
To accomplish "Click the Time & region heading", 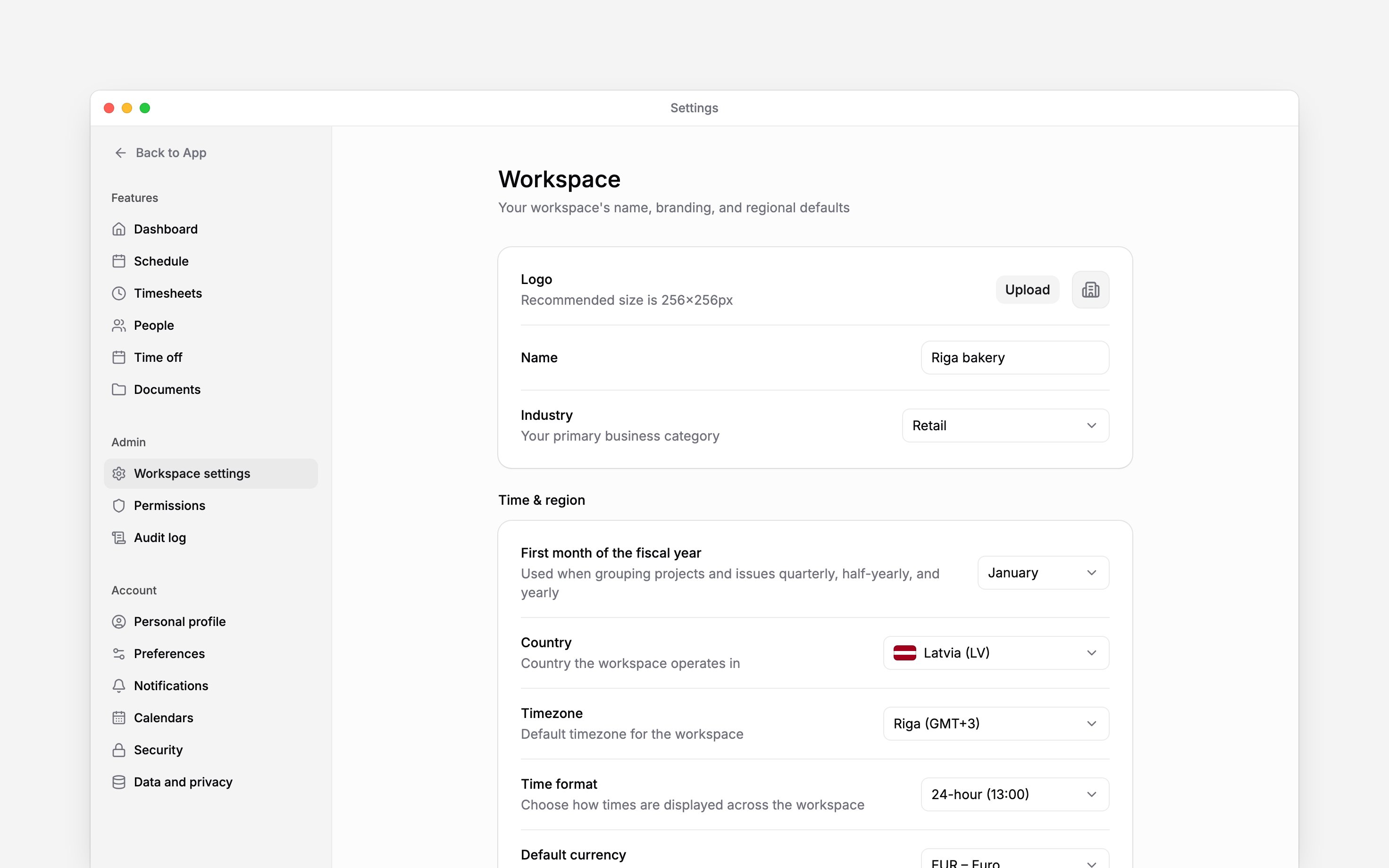I will (x=542, y=500).
